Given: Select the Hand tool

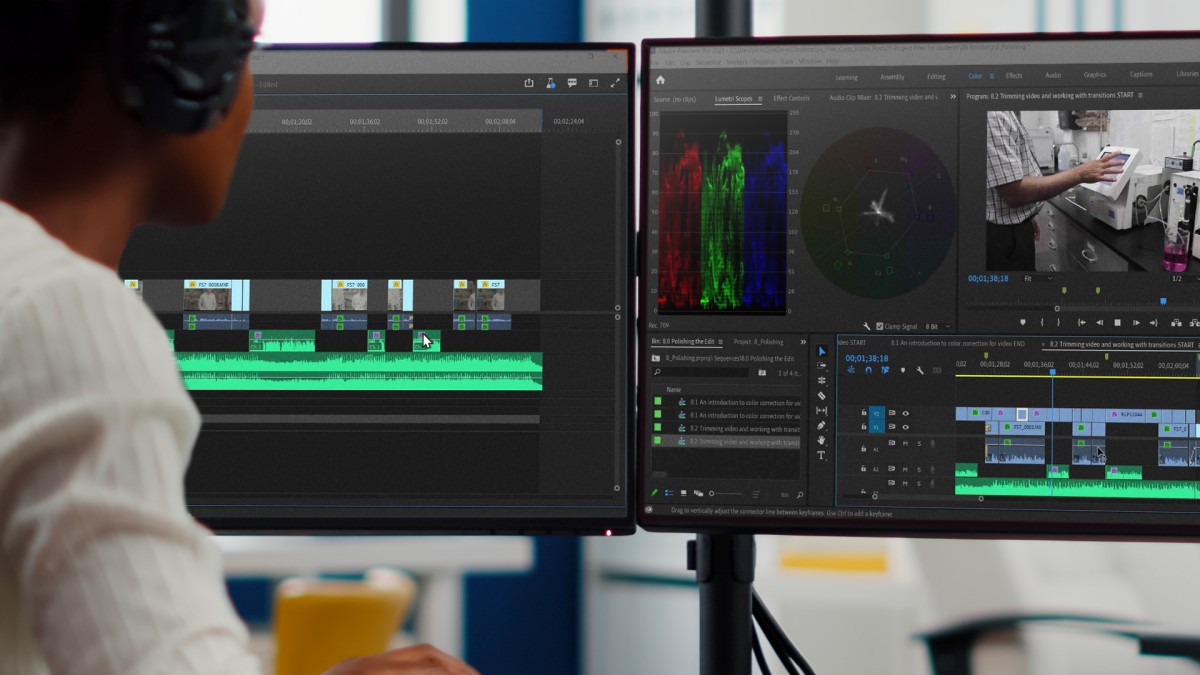Looking at the screenshot, I should (822, 440).
